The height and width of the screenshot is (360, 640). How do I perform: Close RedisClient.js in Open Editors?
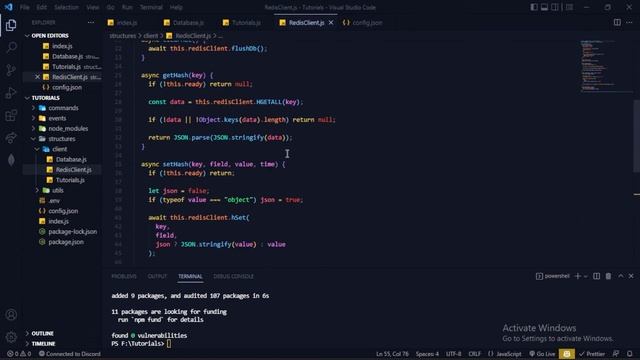(x=37, y=77)
